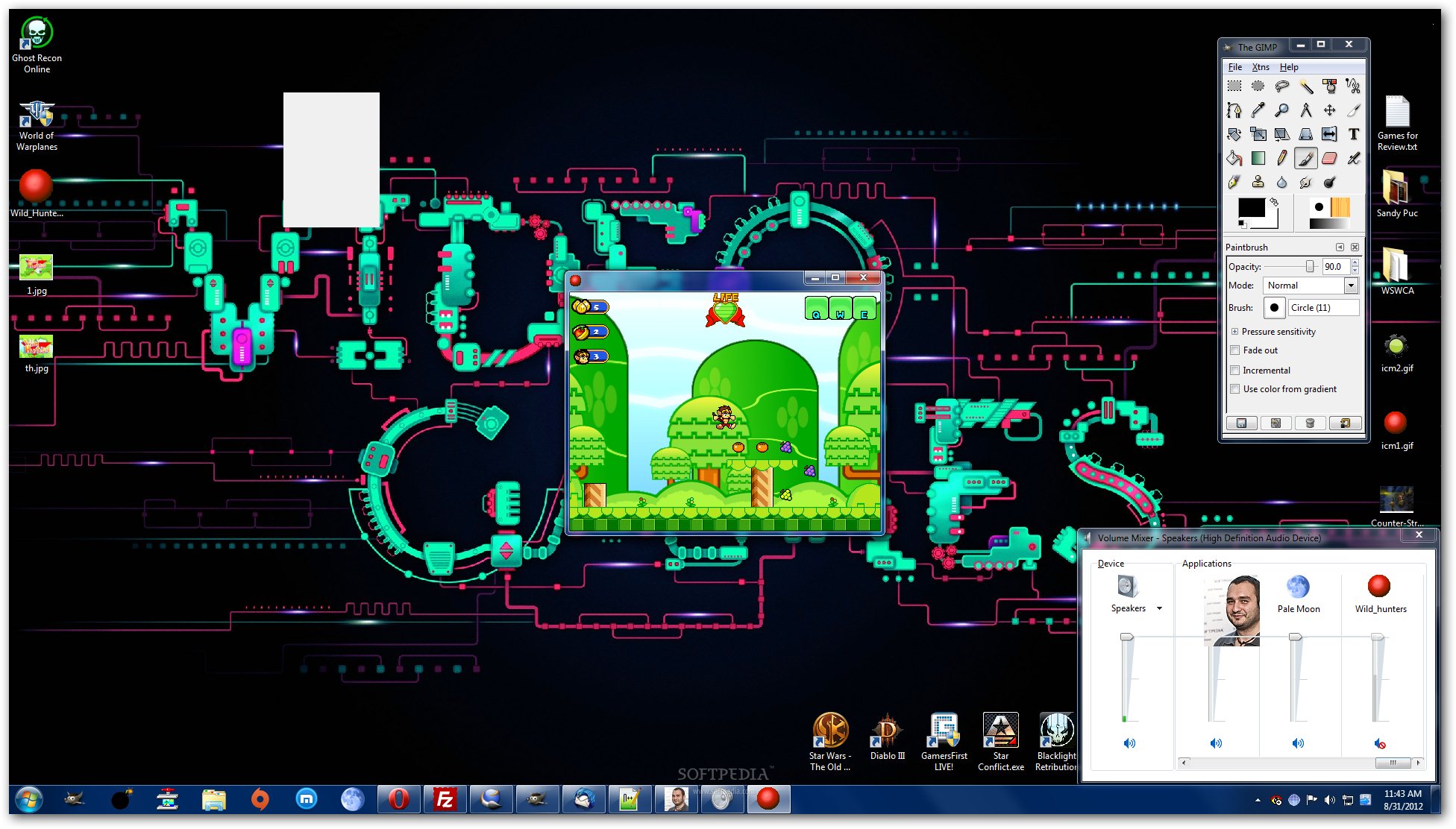Open Opera from the taskbar
This screenshot has width=1456, height=829.
399,799
